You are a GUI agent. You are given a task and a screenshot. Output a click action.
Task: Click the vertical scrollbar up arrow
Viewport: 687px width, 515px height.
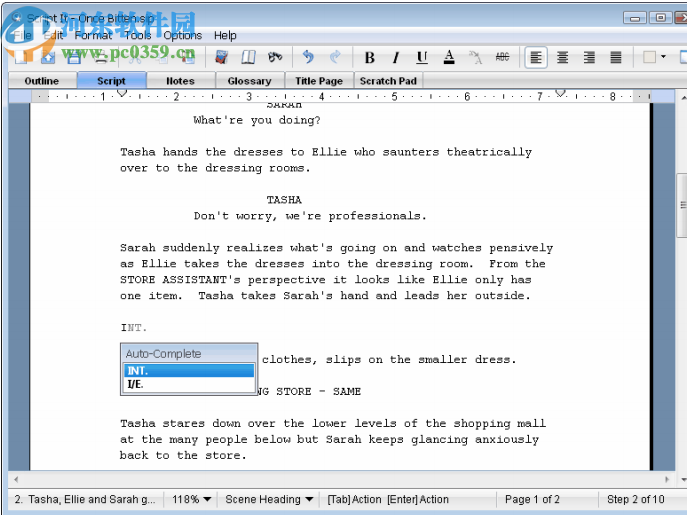click(x=683, y=96)
